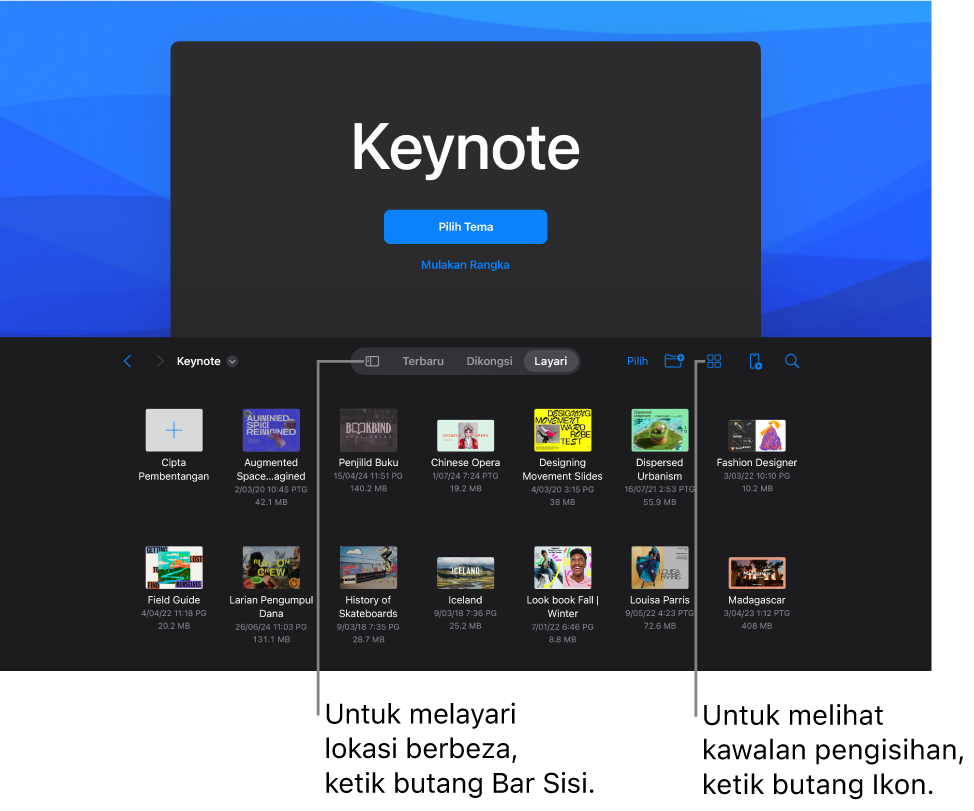974x811 pixels.
Task: Click the "Iceland" file name
Action: coord(465,600)
